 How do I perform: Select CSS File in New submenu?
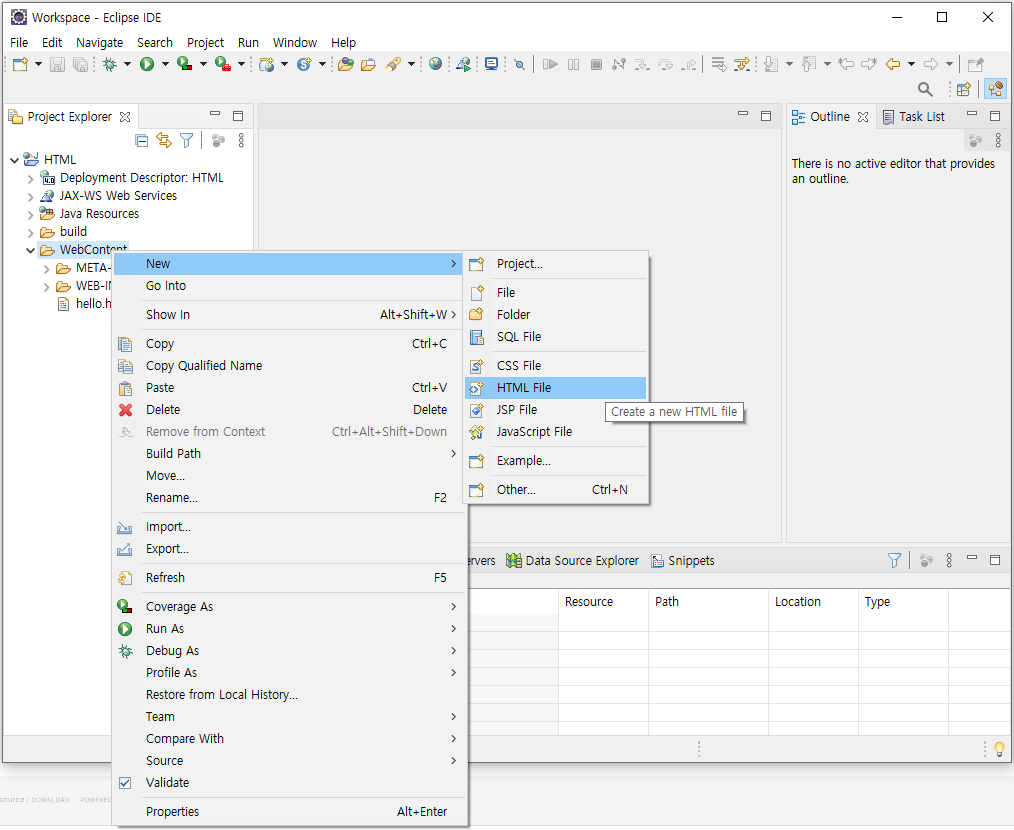(x=556, y=366)
